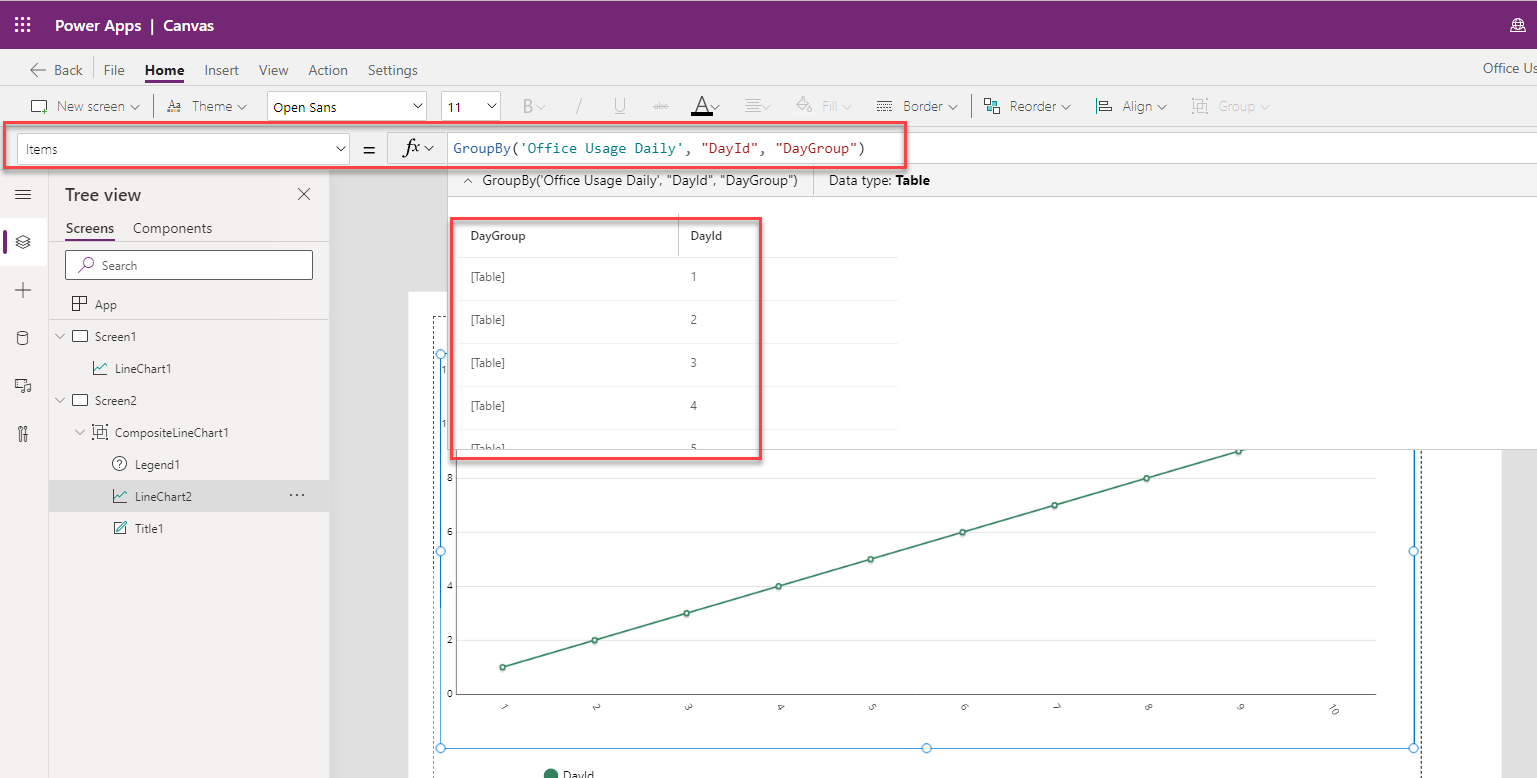This screenshot has height=778, width=1537.
Task: Toggle the hamburger menu in left rail
Action: tap(23, 194)
